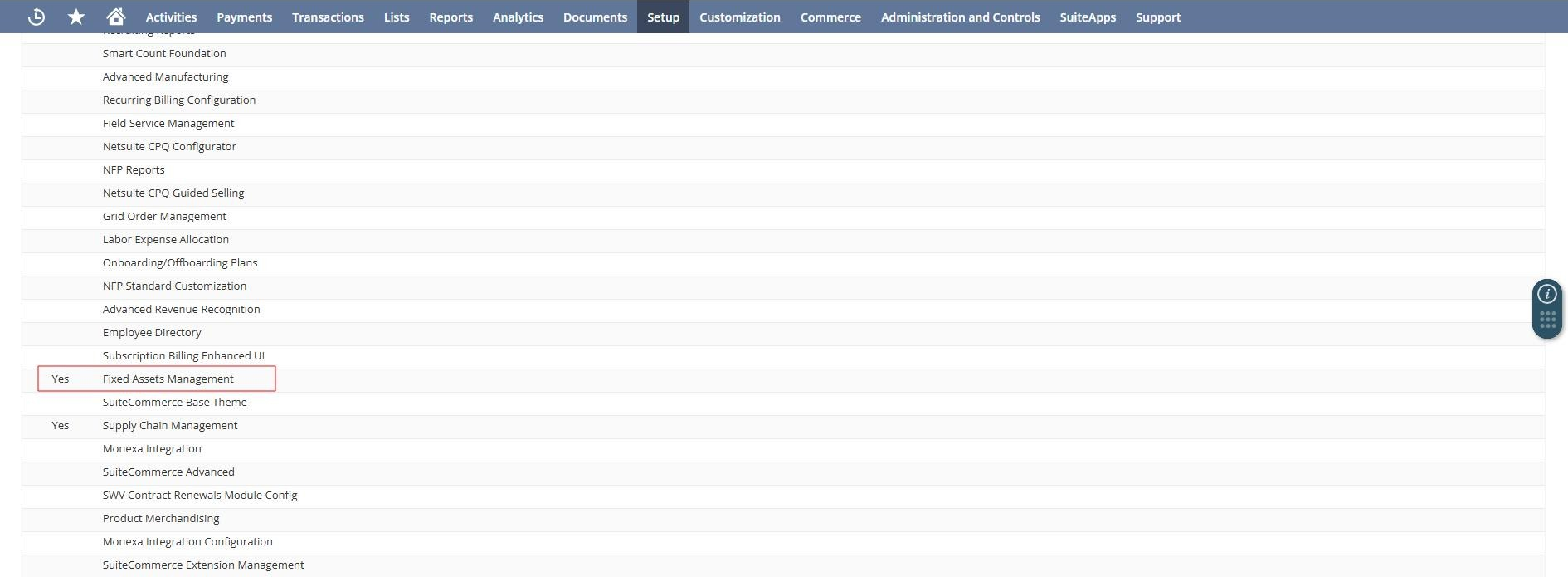Click the Supply Chain Management entry

point(170,425)
